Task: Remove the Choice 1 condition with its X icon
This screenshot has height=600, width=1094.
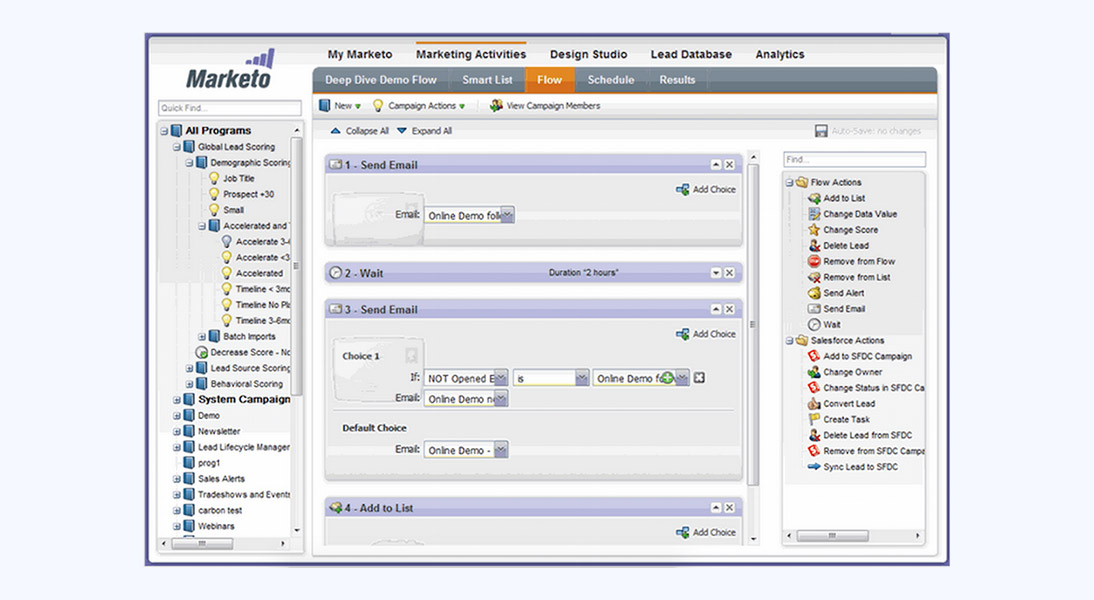Action: pyautogui.click(x=699, y=377)
